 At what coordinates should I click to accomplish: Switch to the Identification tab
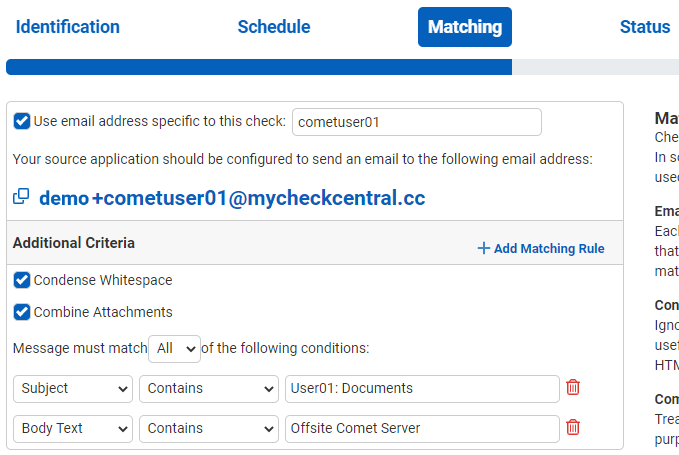[68, 27]
